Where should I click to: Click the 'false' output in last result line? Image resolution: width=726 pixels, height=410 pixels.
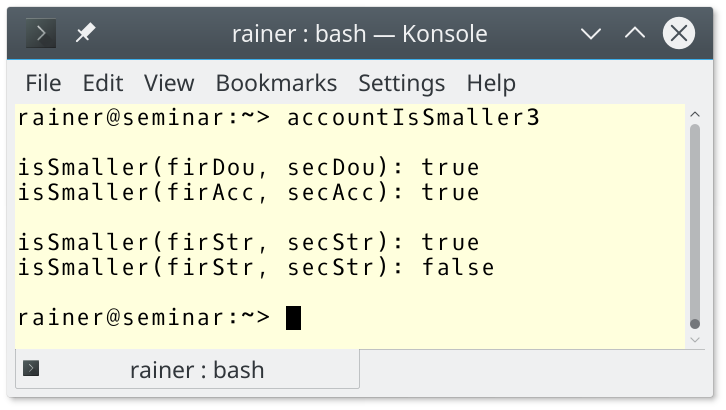[x=458, y=267]
